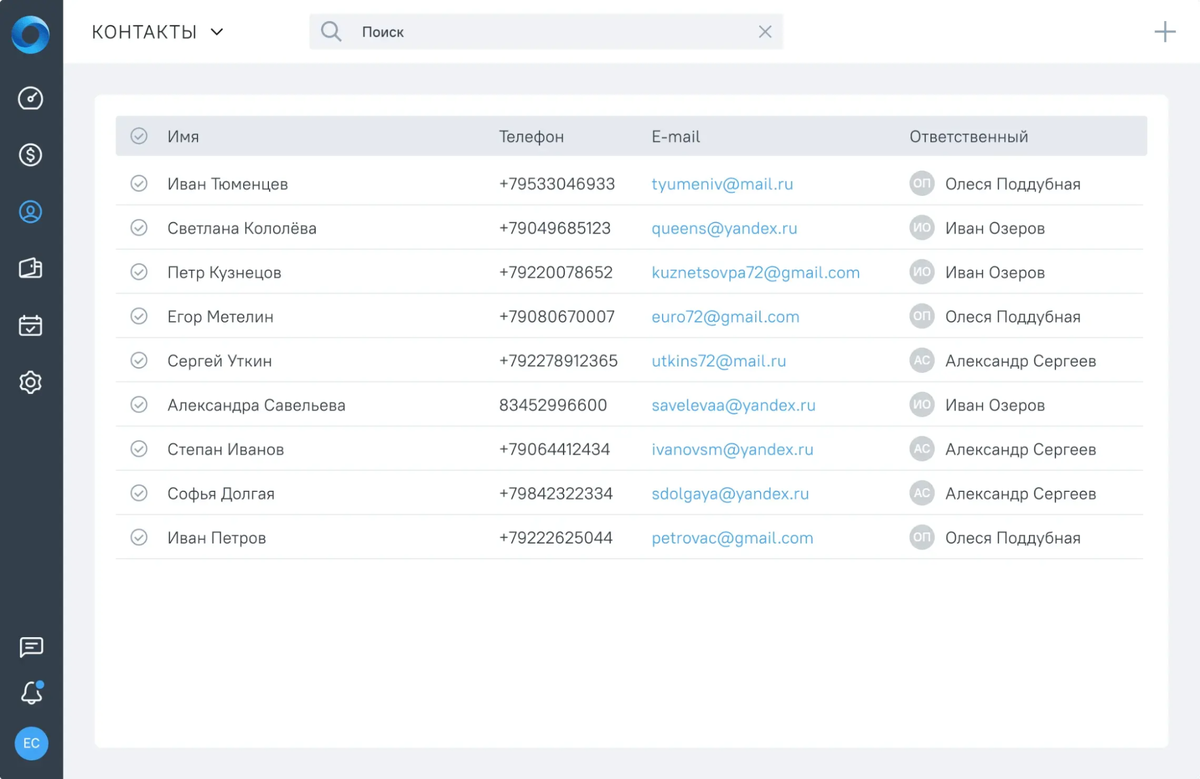
Task: Open the deals dollar icon
Action: point(31,155)
